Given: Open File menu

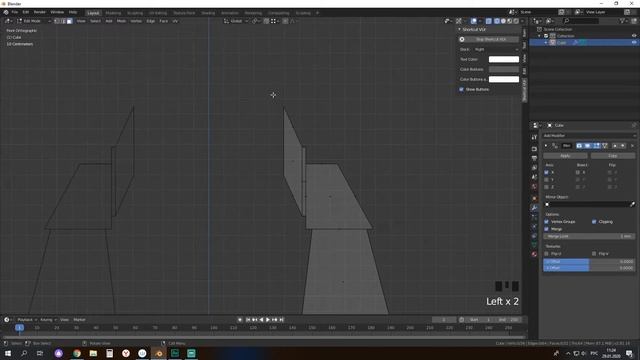Looking at the screenshot, I should tap(15, 12).
